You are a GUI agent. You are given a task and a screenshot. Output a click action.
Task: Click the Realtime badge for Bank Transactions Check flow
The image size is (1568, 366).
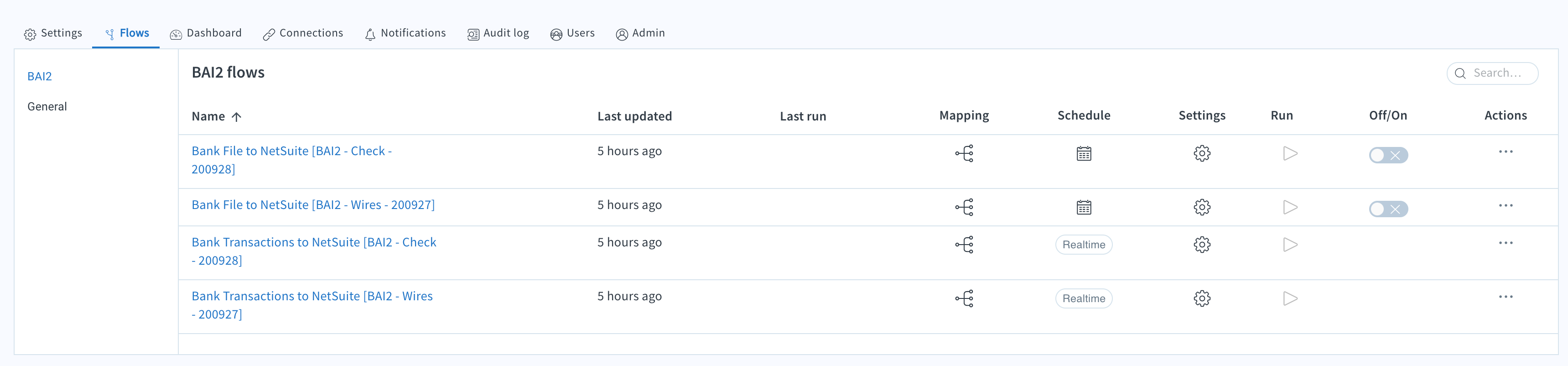click(1084, 244)
